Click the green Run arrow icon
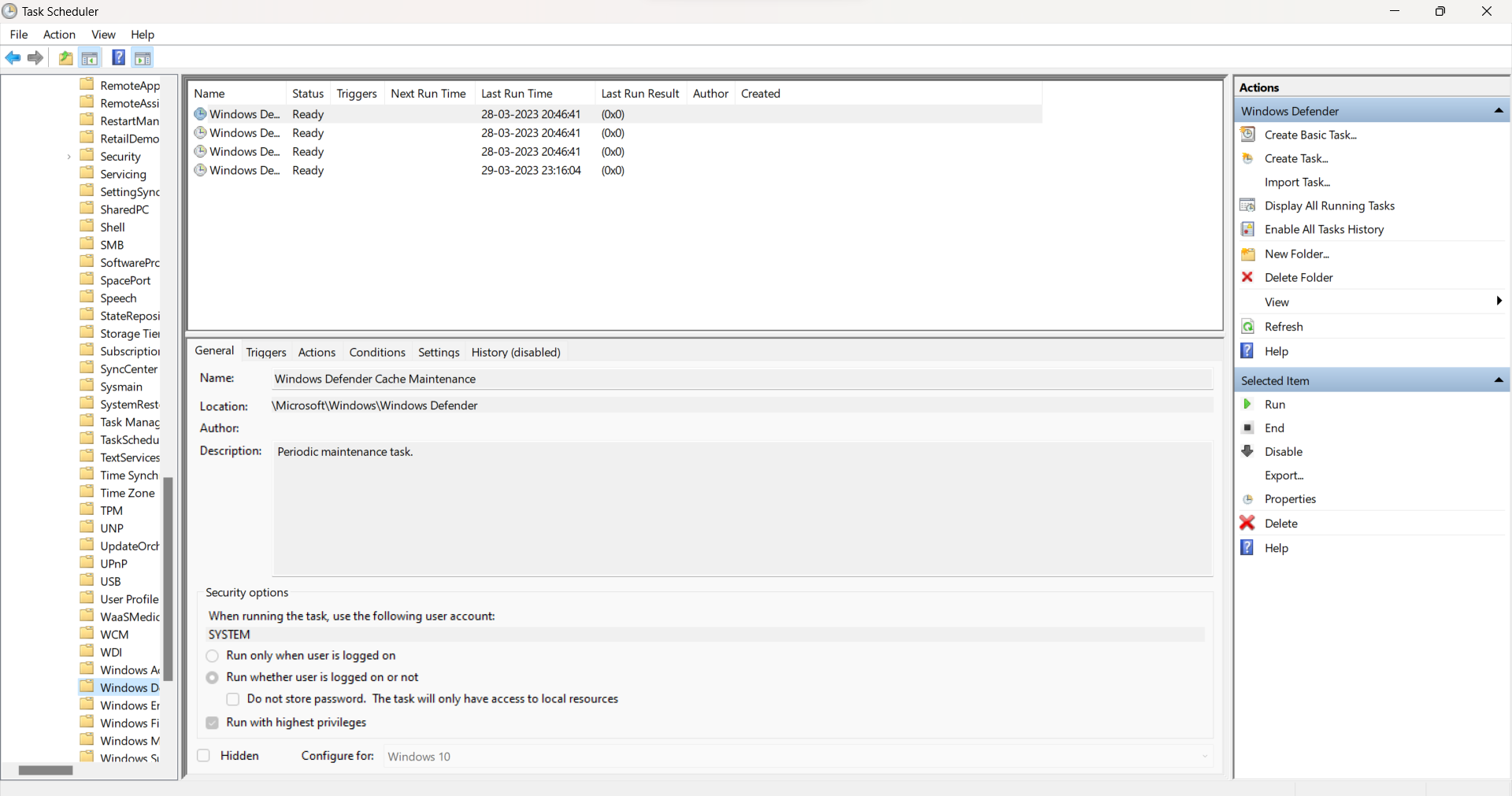1512x796 pixels. [1247, 404]
